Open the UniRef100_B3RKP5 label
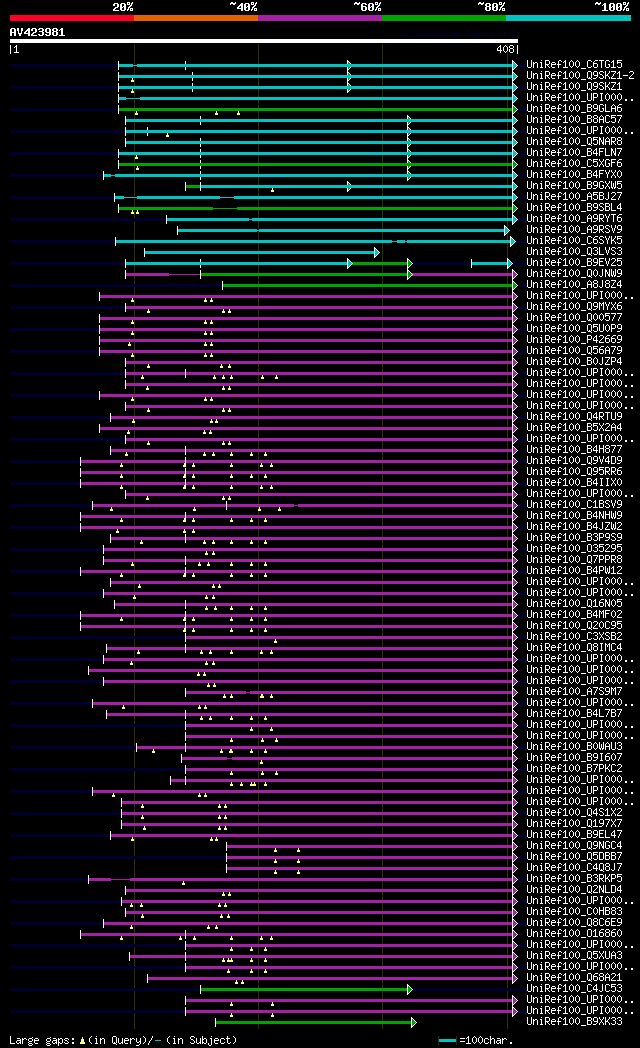Image resolution: width=640 pixels, height=1048 pixels. 574,878
